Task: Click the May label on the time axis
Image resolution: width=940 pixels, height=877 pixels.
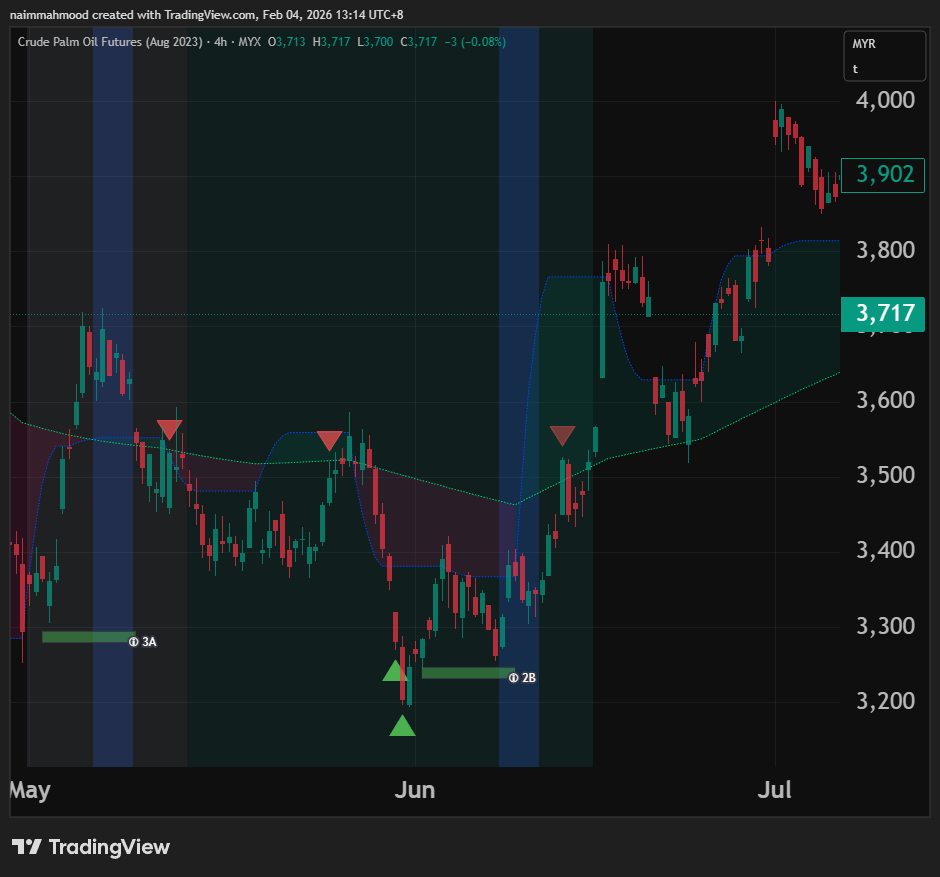Action: (x=30, y=790)
